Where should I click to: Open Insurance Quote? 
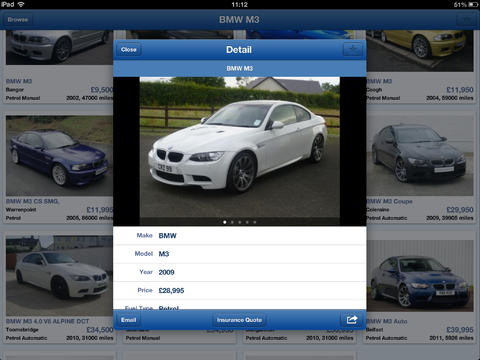pyautogui.click(x=239, y=320)
